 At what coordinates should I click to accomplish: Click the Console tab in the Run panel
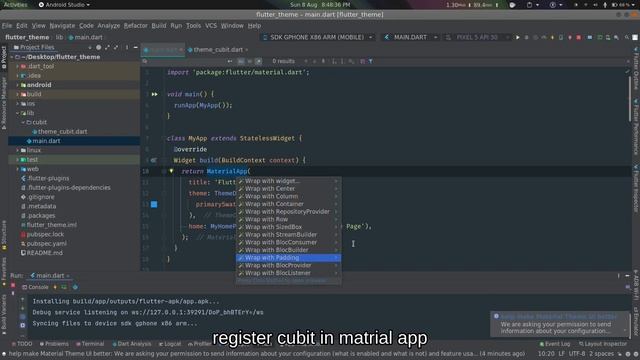click(35, 287)
